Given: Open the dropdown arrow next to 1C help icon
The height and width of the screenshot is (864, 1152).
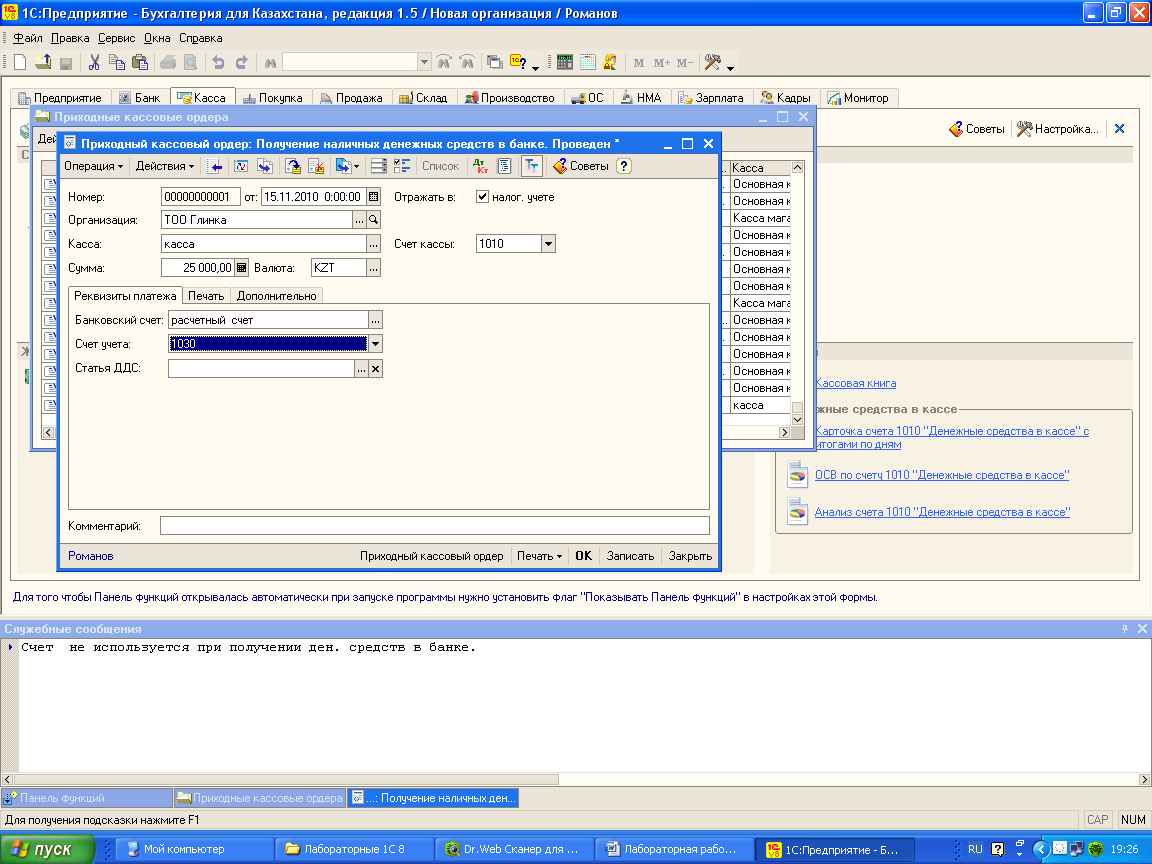Looking at the screenshot, I should coord(535,68).
